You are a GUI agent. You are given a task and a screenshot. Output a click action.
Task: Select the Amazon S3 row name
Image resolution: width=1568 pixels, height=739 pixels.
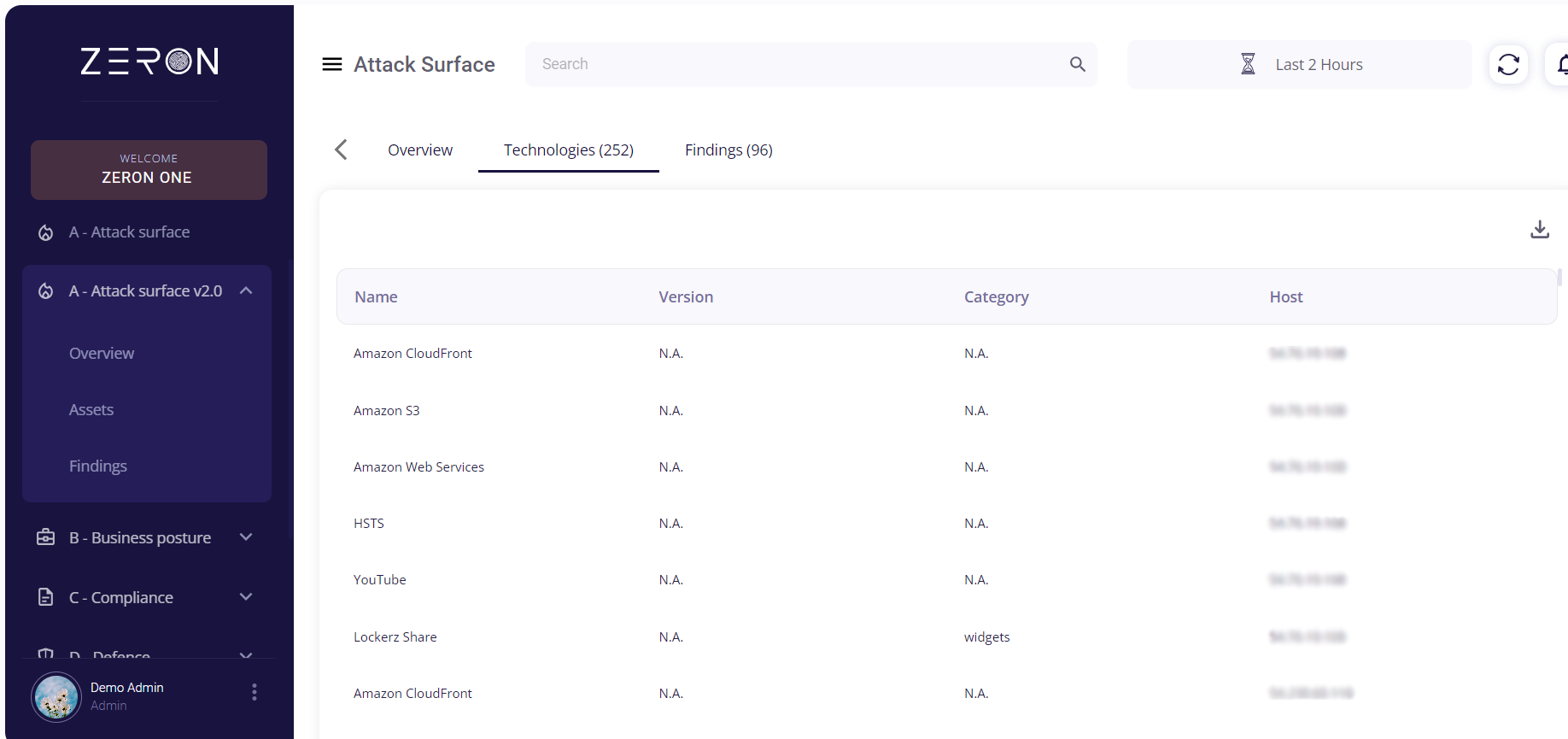[387, 410]
